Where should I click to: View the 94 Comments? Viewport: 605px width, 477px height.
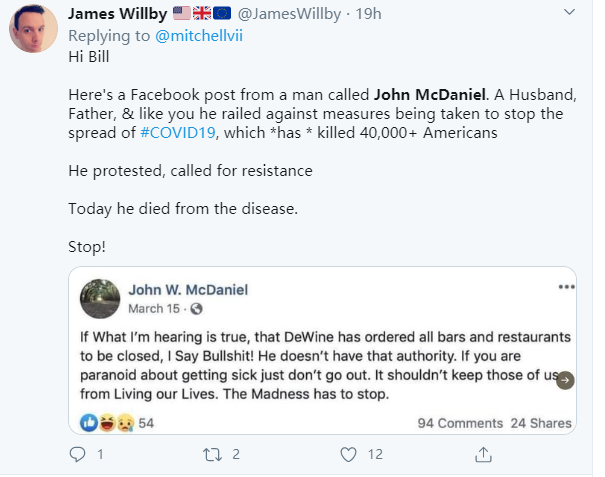(460, 423)
